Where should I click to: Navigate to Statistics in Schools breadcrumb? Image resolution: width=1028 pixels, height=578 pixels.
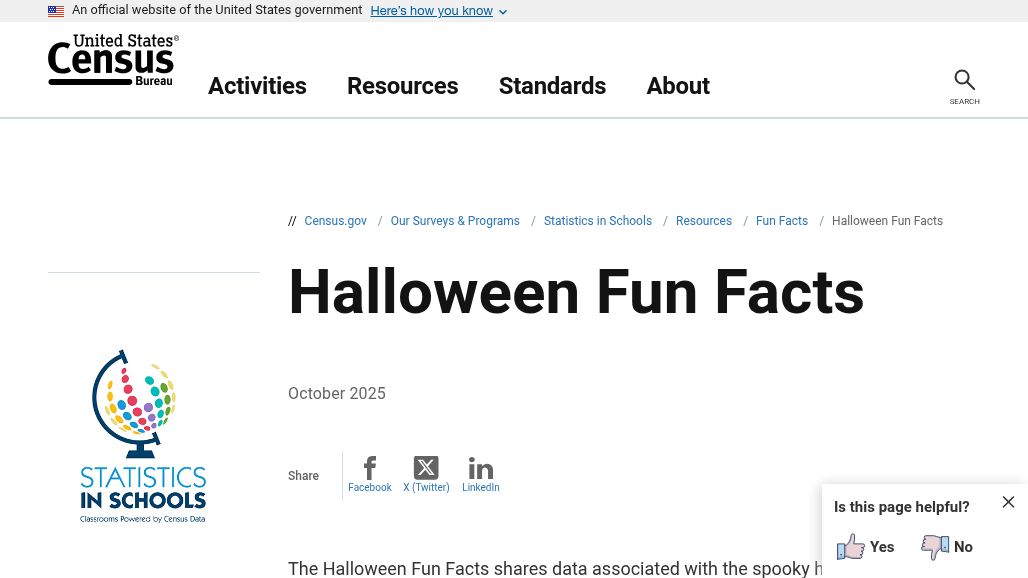coord(597,221)
